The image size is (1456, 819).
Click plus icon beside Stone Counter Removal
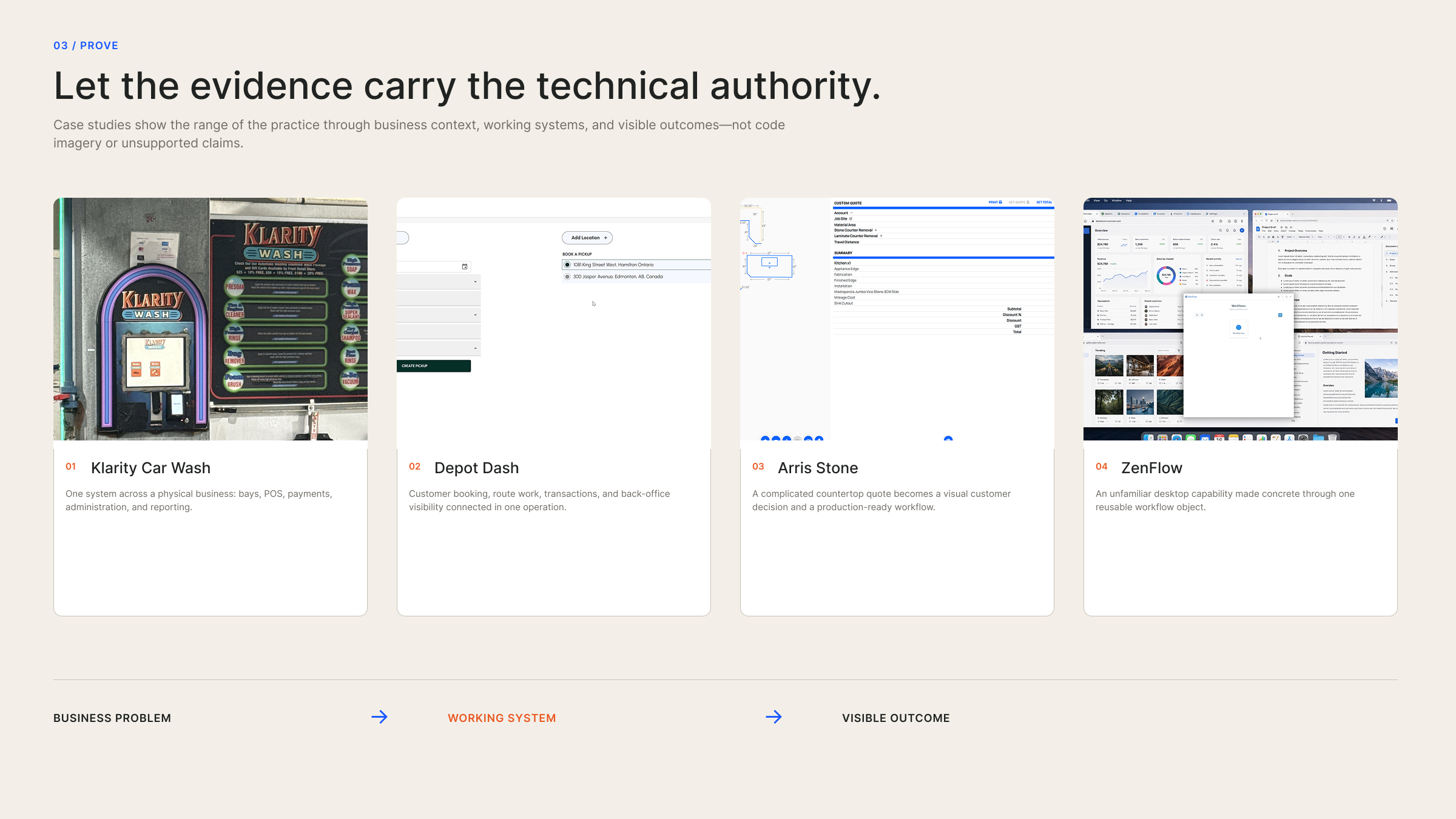tap(875, 231)
